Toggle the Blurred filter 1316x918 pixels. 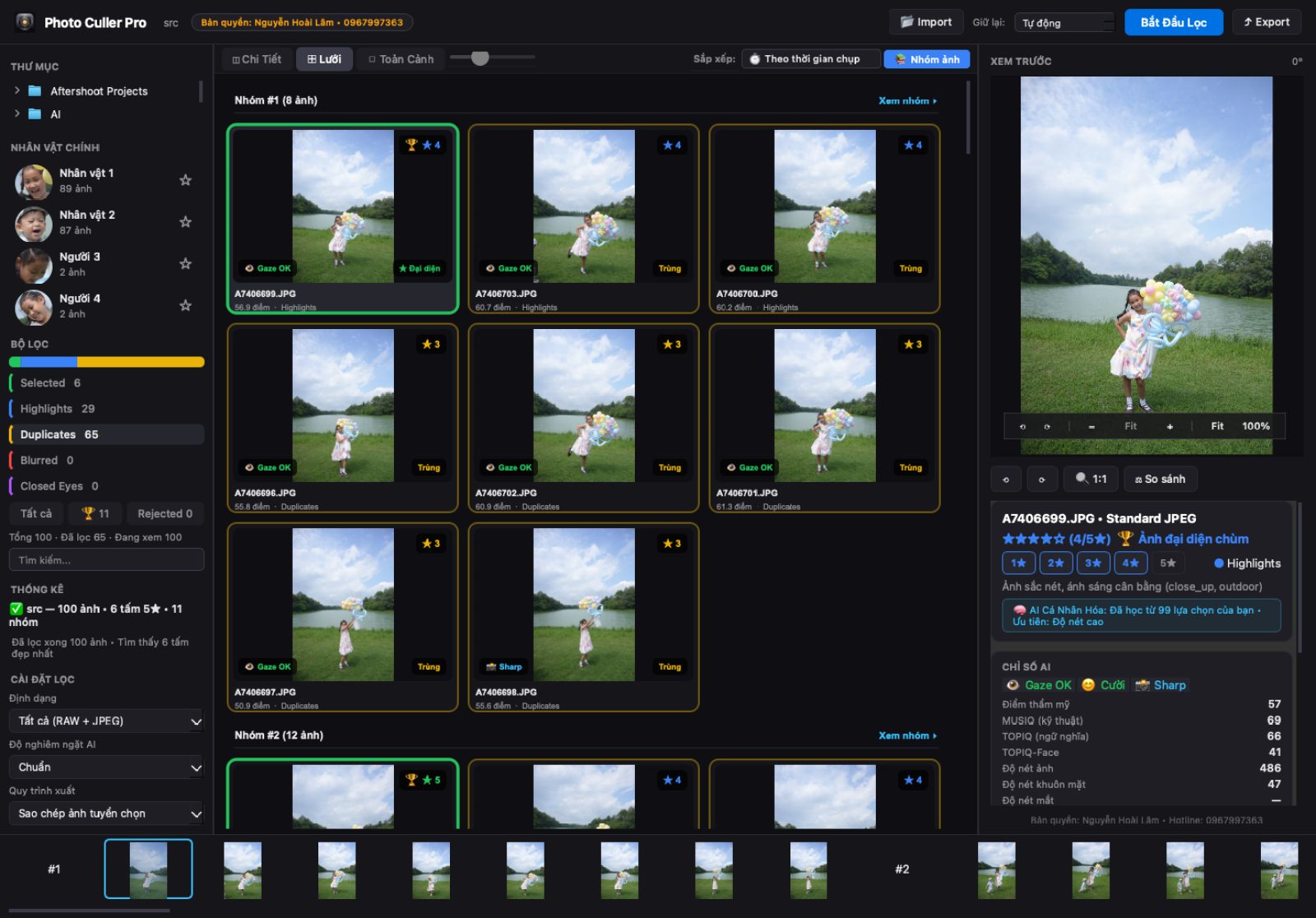pyautogui.click(x=106, y=461)
